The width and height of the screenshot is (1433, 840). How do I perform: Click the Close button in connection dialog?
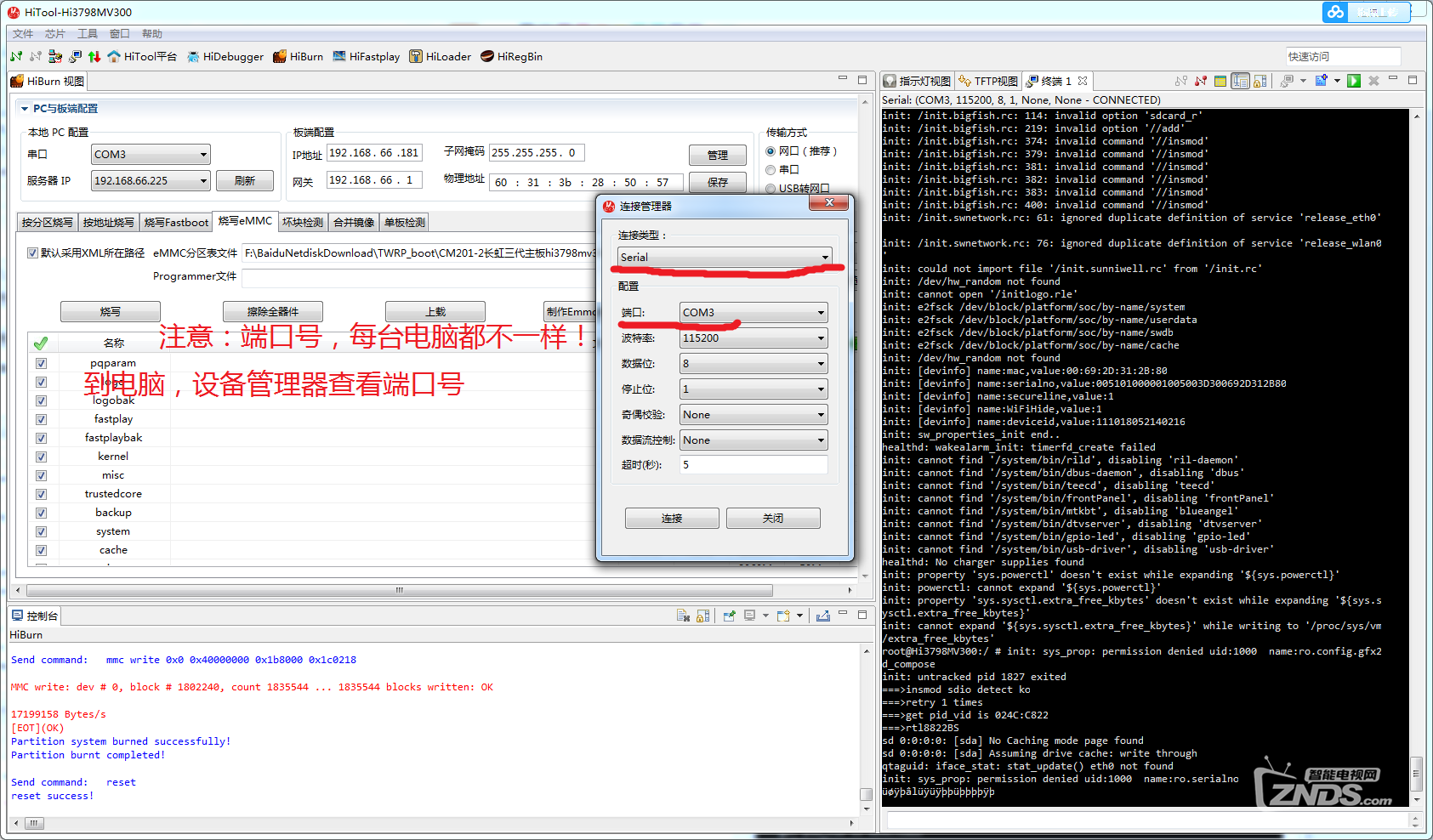tap(773, 518)
